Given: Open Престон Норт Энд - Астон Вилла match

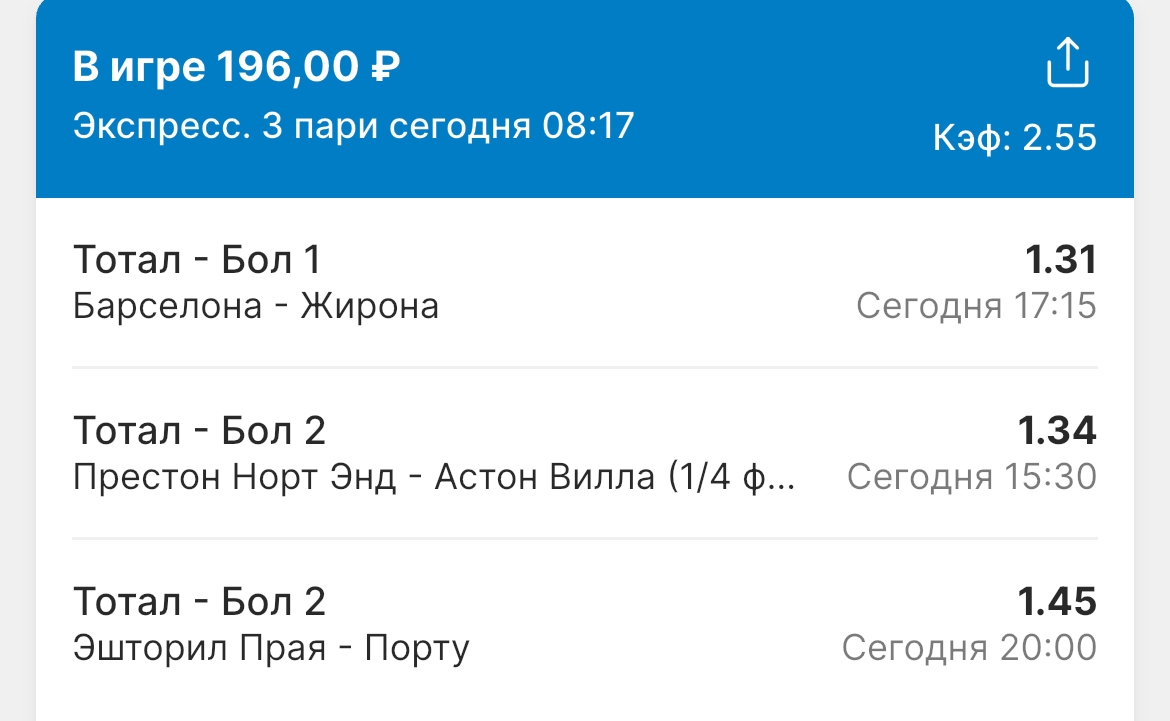Looking at the screenshot, I should tap(585, 453).
